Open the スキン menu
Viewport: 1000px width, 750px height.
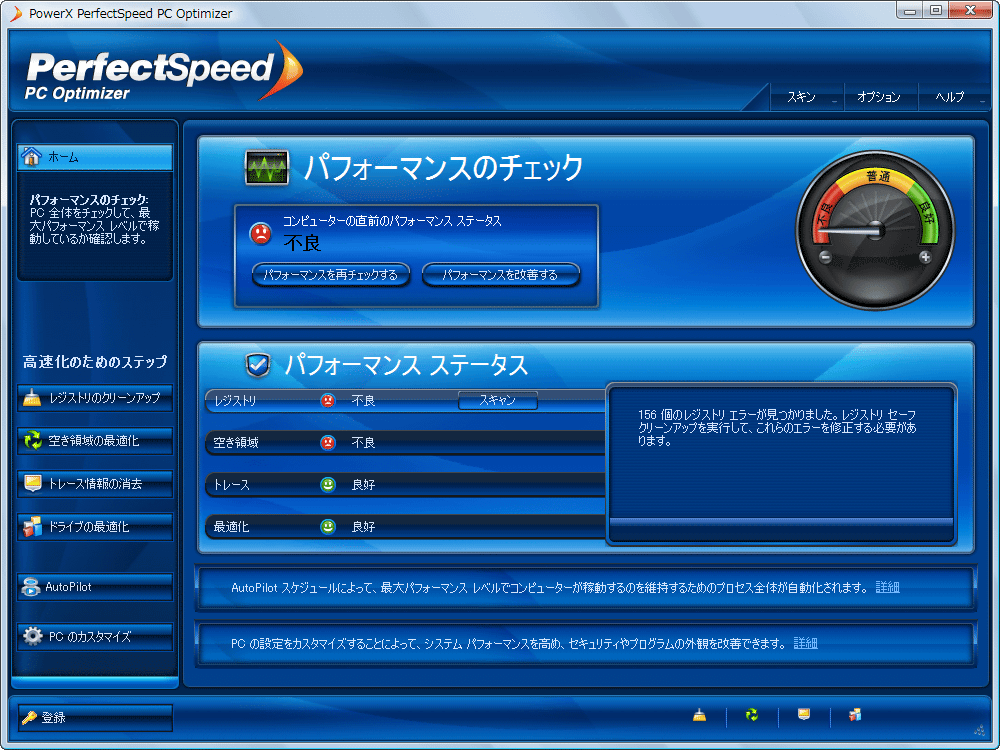(x=807, y=97)
